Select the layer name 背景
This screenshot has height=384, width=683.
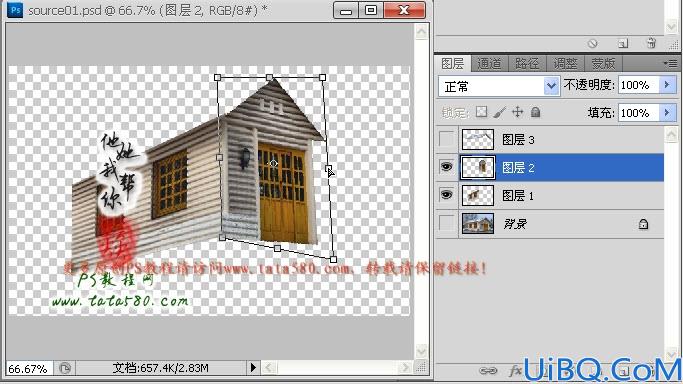pos(514,224)
